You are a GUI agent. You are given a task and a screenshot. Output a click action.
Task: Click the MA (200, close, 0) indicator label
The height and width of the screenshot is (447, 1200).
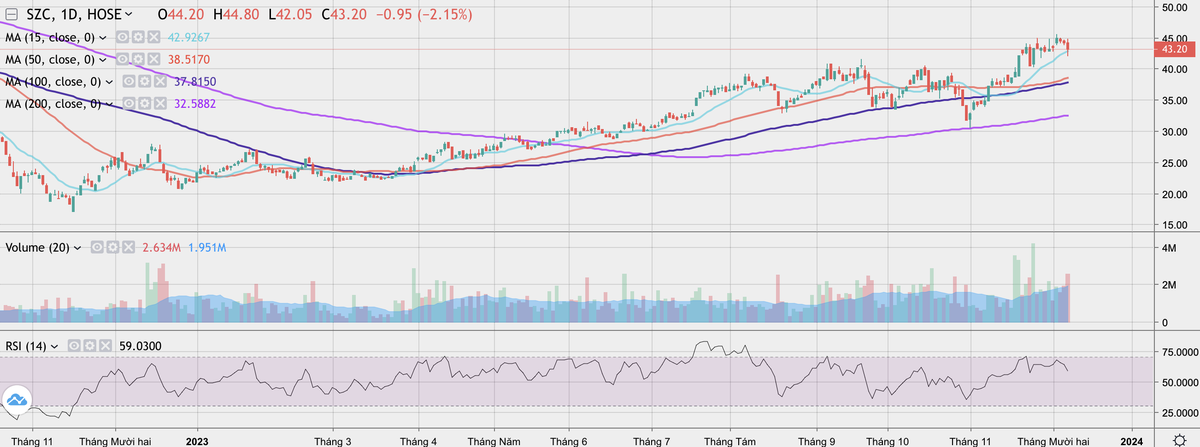[52, 103]
